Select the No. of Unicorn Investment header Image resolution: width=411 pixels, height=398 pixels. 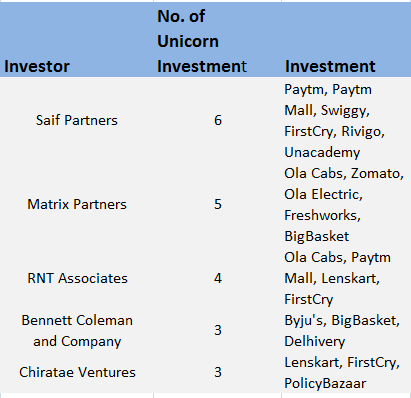(x=217, y=40)
